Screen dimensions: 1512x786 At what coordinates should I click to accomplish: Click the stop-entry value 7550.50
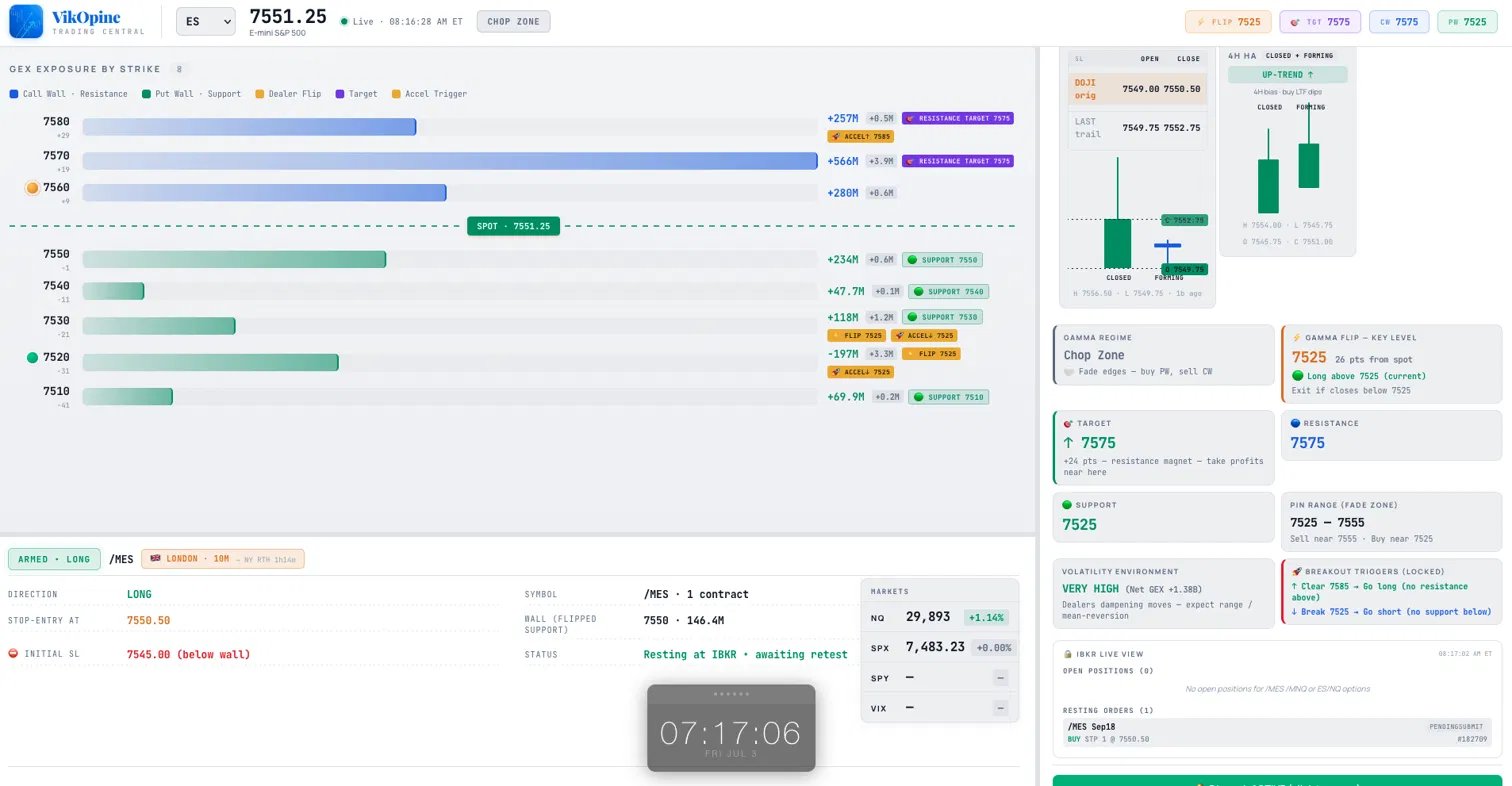[x=148, y=620]
